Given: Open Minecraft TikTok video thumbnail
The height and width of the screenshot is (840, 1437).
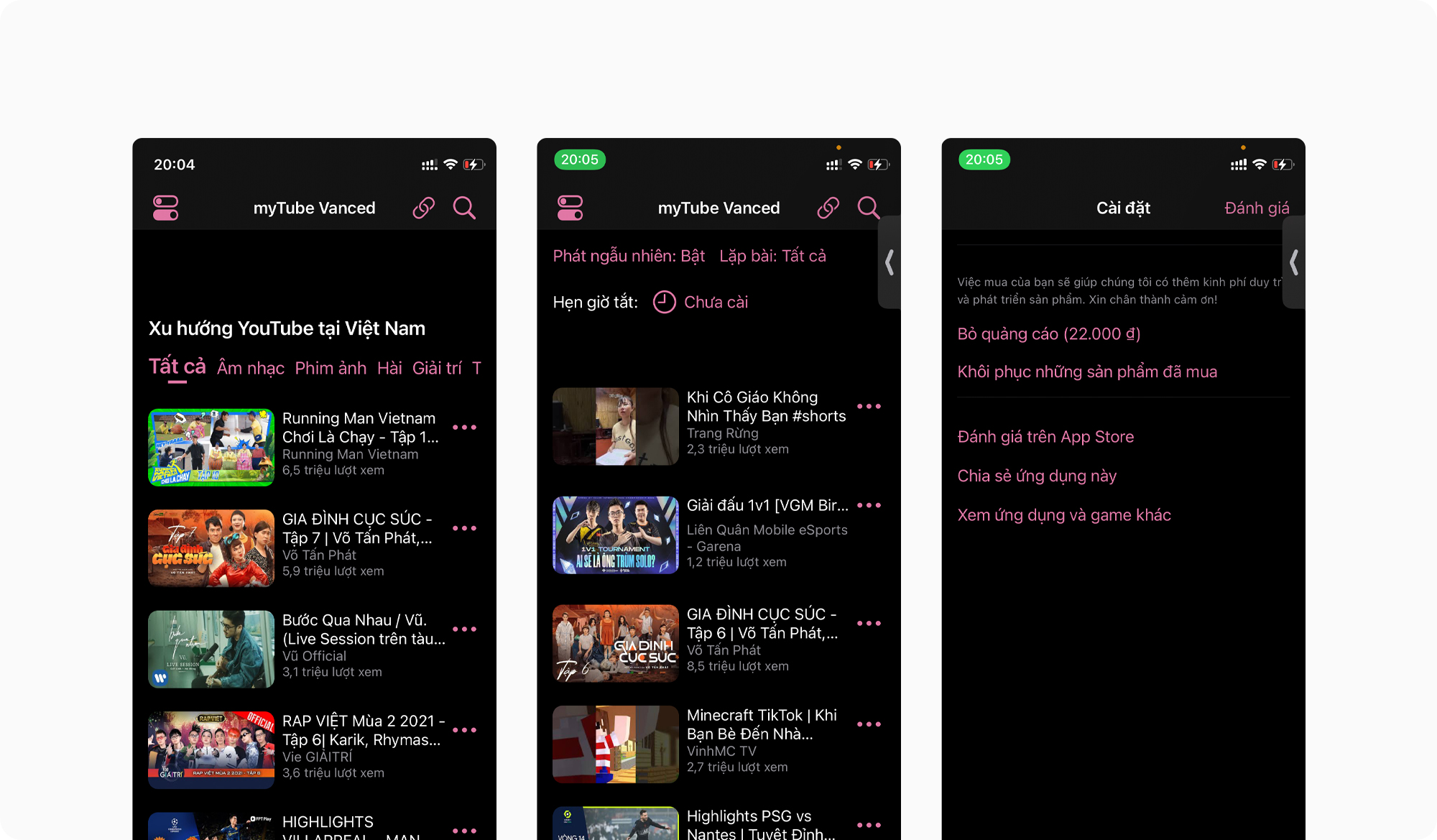Looking at the screenshot, I should pos(616,744).
